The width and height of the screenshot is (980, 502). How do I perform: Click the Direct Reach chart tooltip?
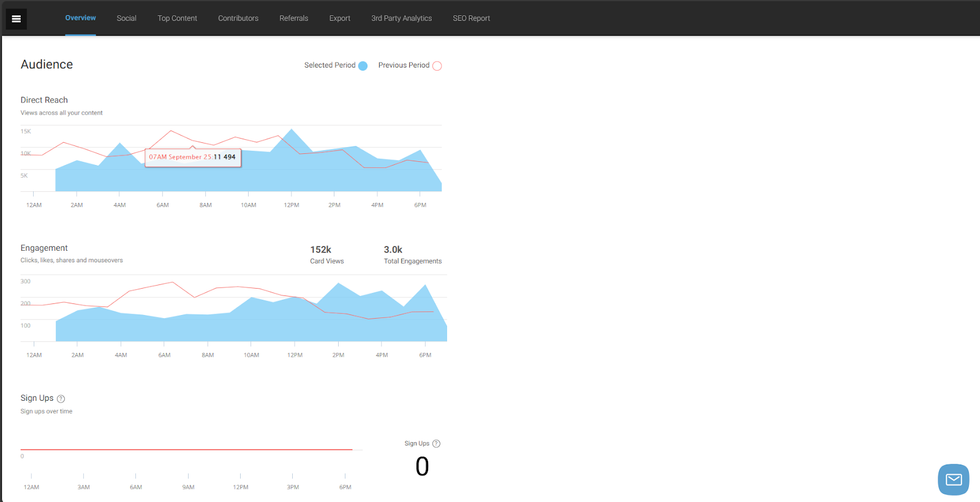pyautogui.click(x=192, y=157)
